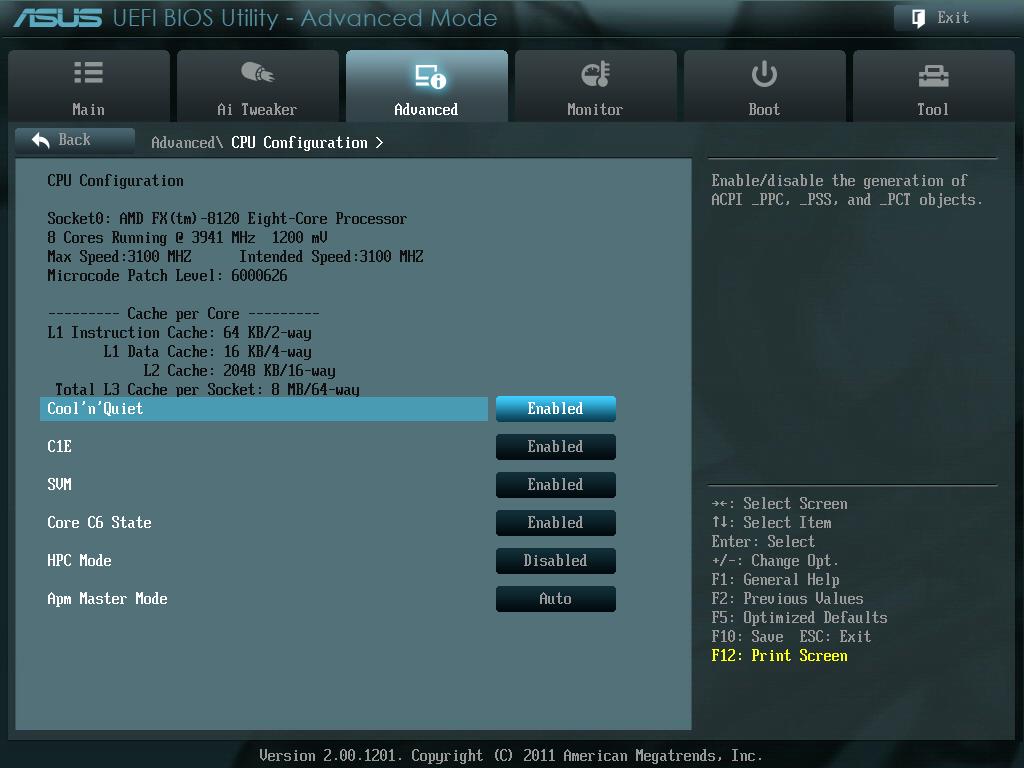The width and height of the screenshot is (1024, 768).
Task: Switch to the Tool tab
Action: pyautogui.click(x=934, y=86)
